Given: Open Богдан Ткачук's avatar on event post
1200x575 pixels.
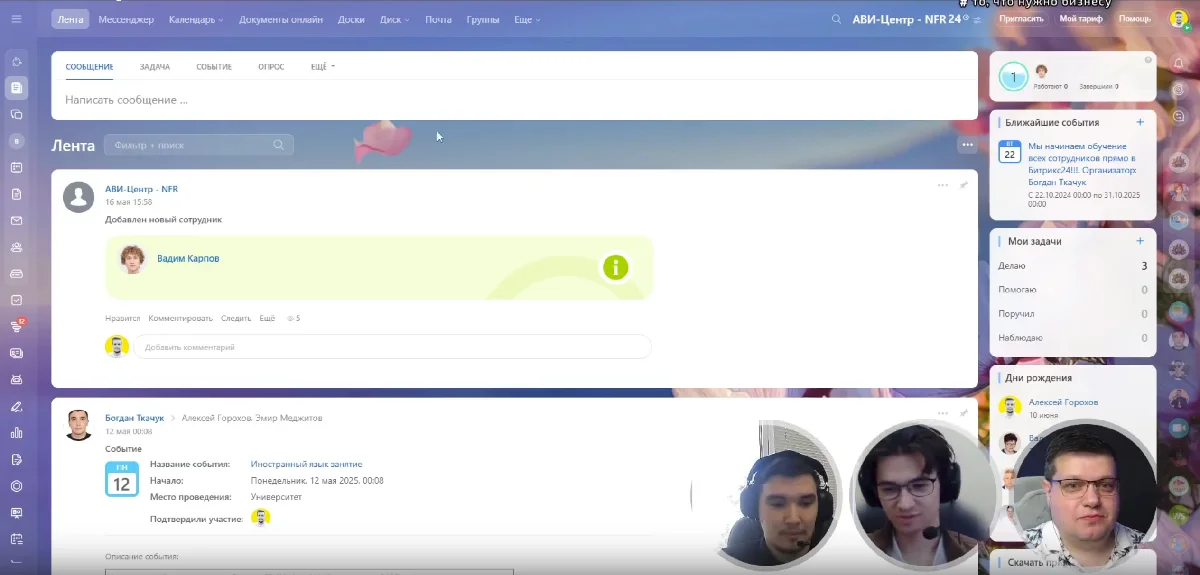Looking at the screenshot, I should (79, 425).
